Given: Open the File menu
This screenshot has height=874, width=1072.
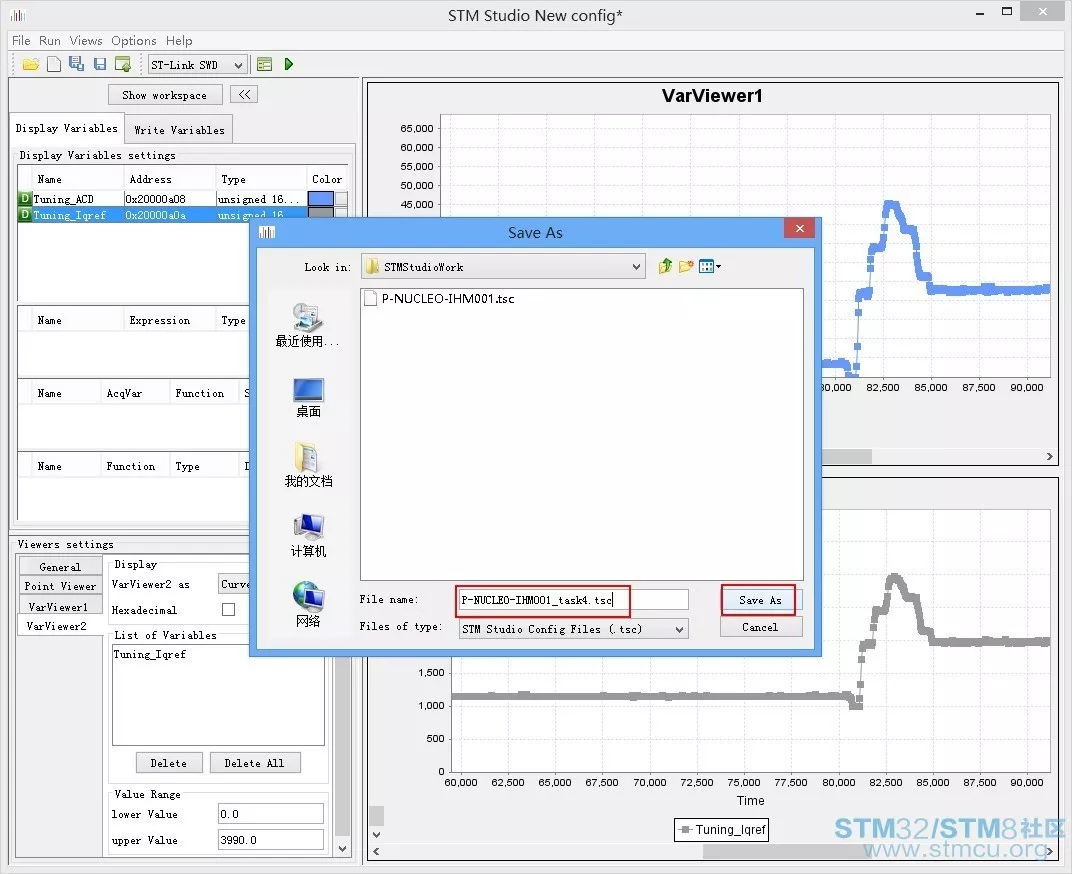Looking at the screenshot, I should 21,40.
